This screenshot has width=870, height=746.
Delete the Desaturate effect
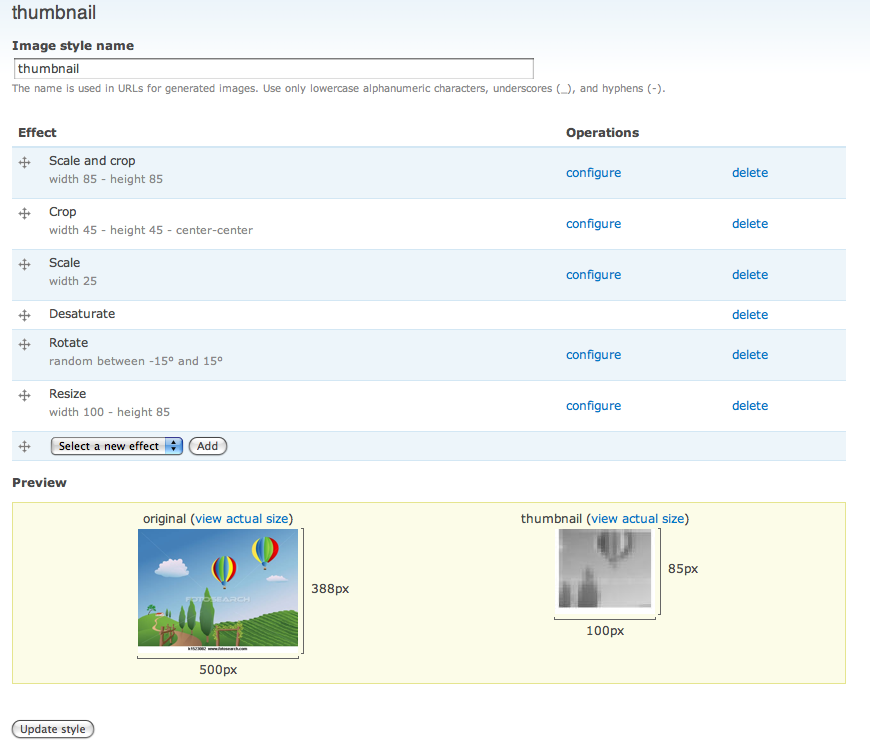[x=750, y=314]
